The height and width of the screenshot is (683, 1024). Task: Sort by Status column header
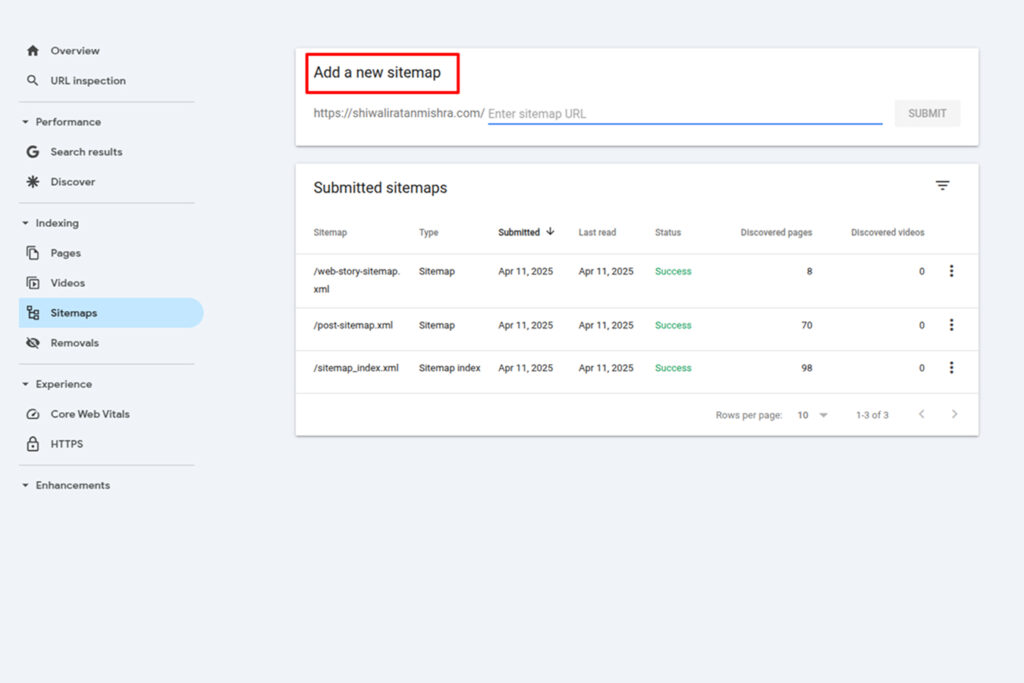pyautogui.click(x=667, y=232)
